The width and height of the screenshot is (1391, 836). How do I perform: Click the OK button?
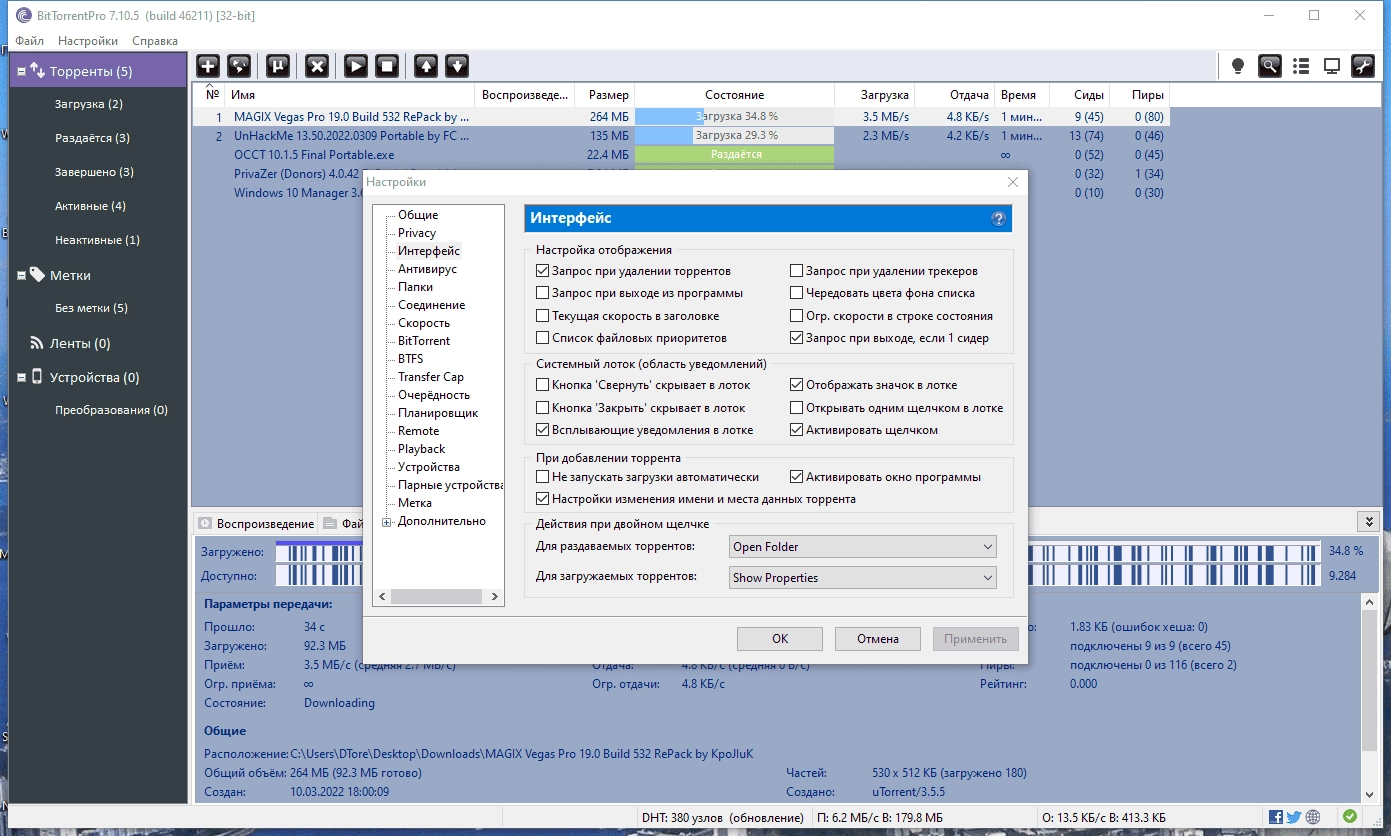click(x=780, y=639)
